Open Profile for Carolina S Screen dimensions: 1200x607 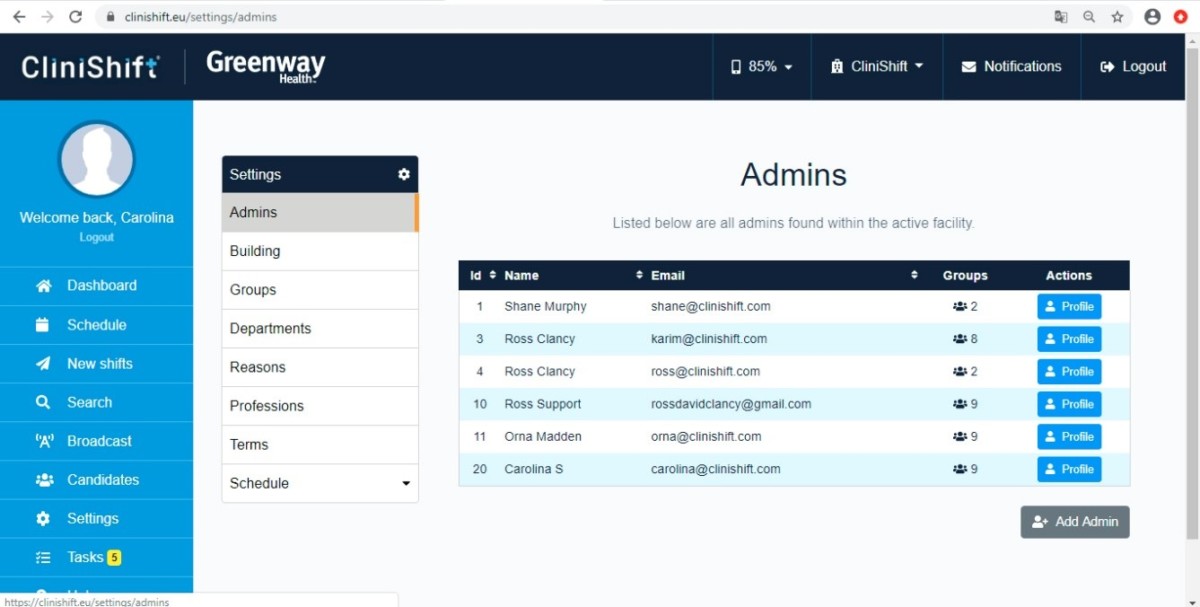click(1069, 469)
